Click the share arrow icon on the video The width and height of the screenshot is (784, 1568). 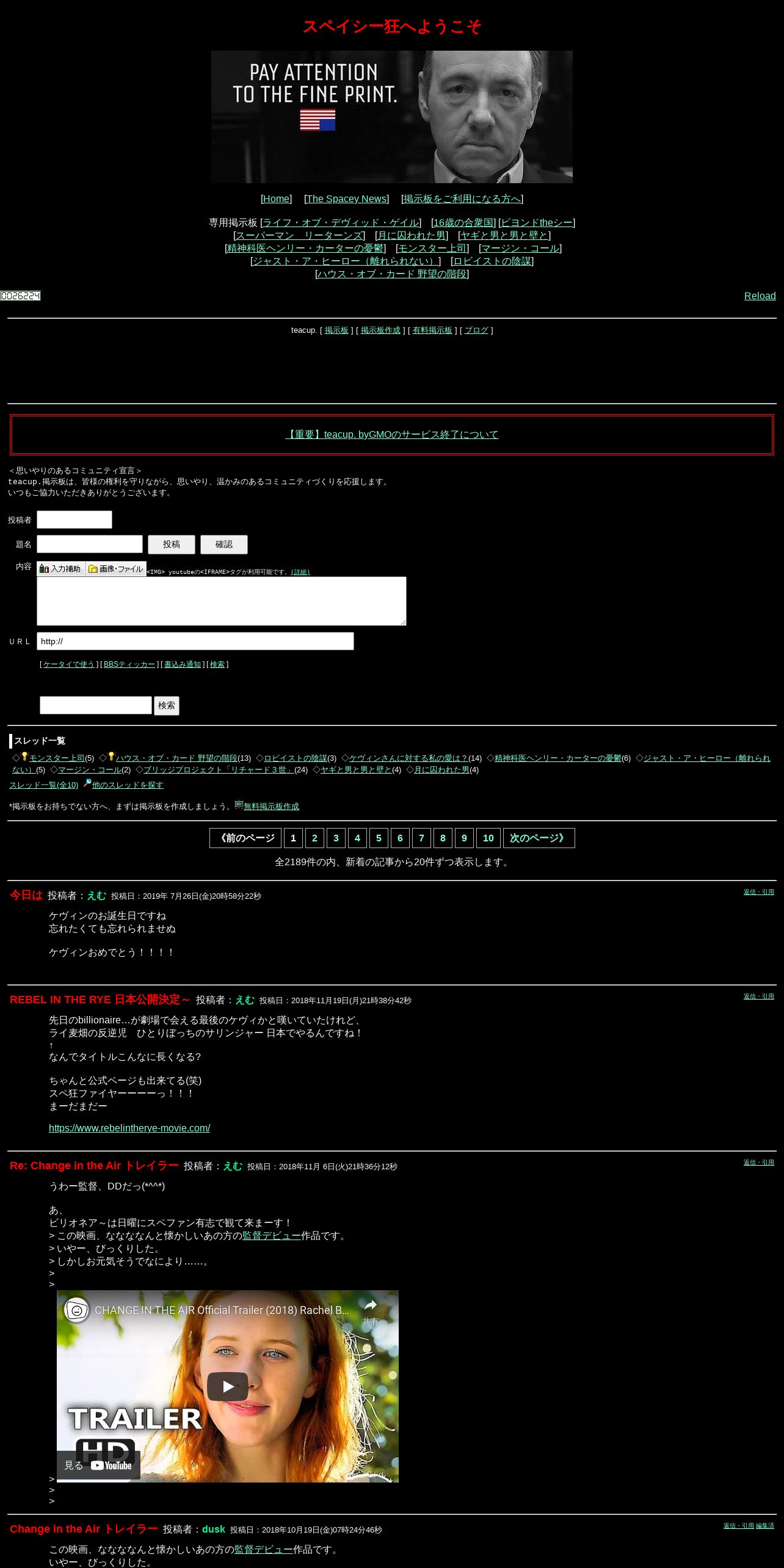click(370, 1305)
